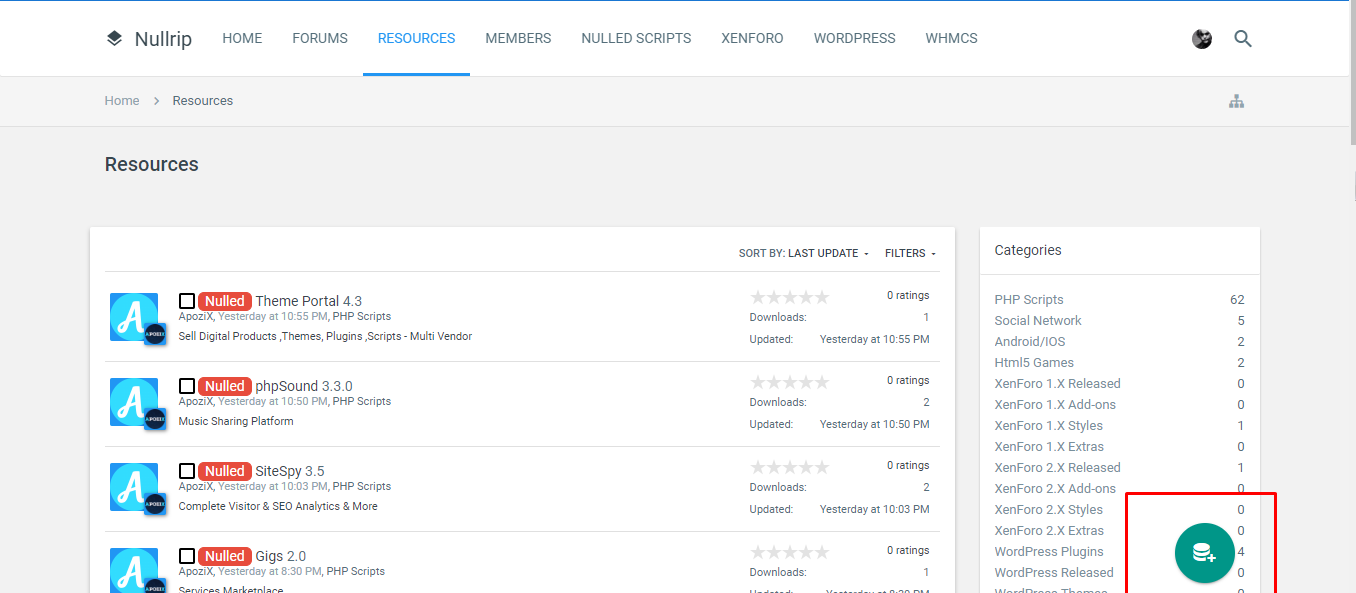The image size is (1356, 593).
Task: Open ApoziX avatar on SiteSpy row
Action: pyautogui.click(x=134, y=487)
